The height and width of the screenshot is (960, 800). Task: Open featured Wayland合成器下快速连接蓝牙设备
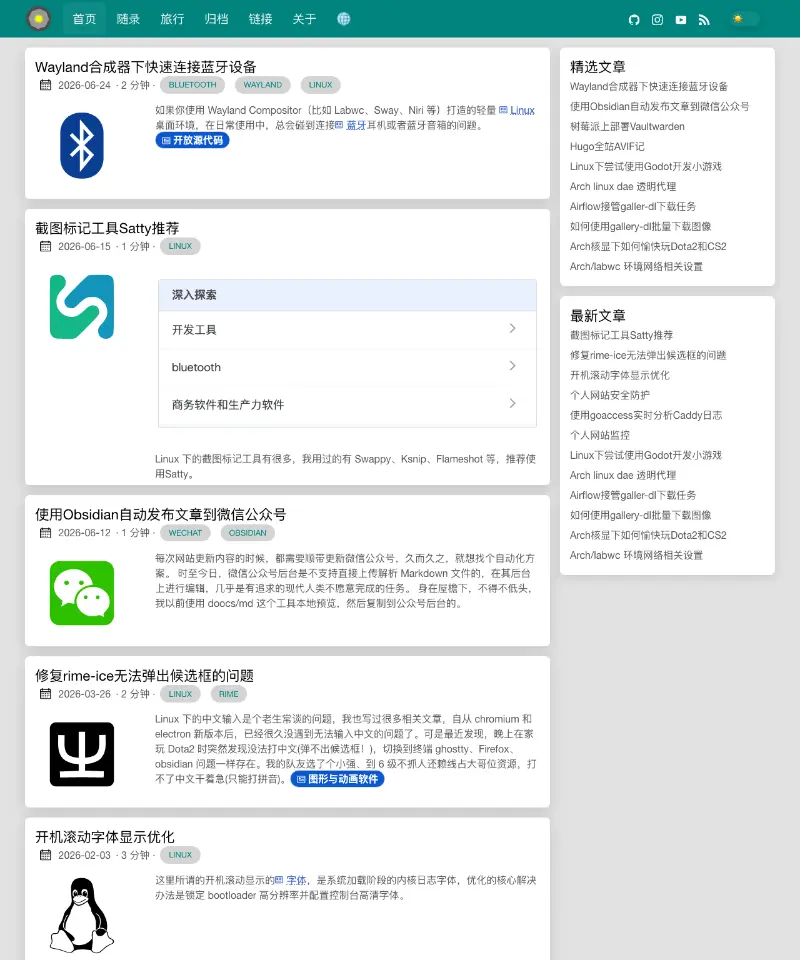click(648, 86)
